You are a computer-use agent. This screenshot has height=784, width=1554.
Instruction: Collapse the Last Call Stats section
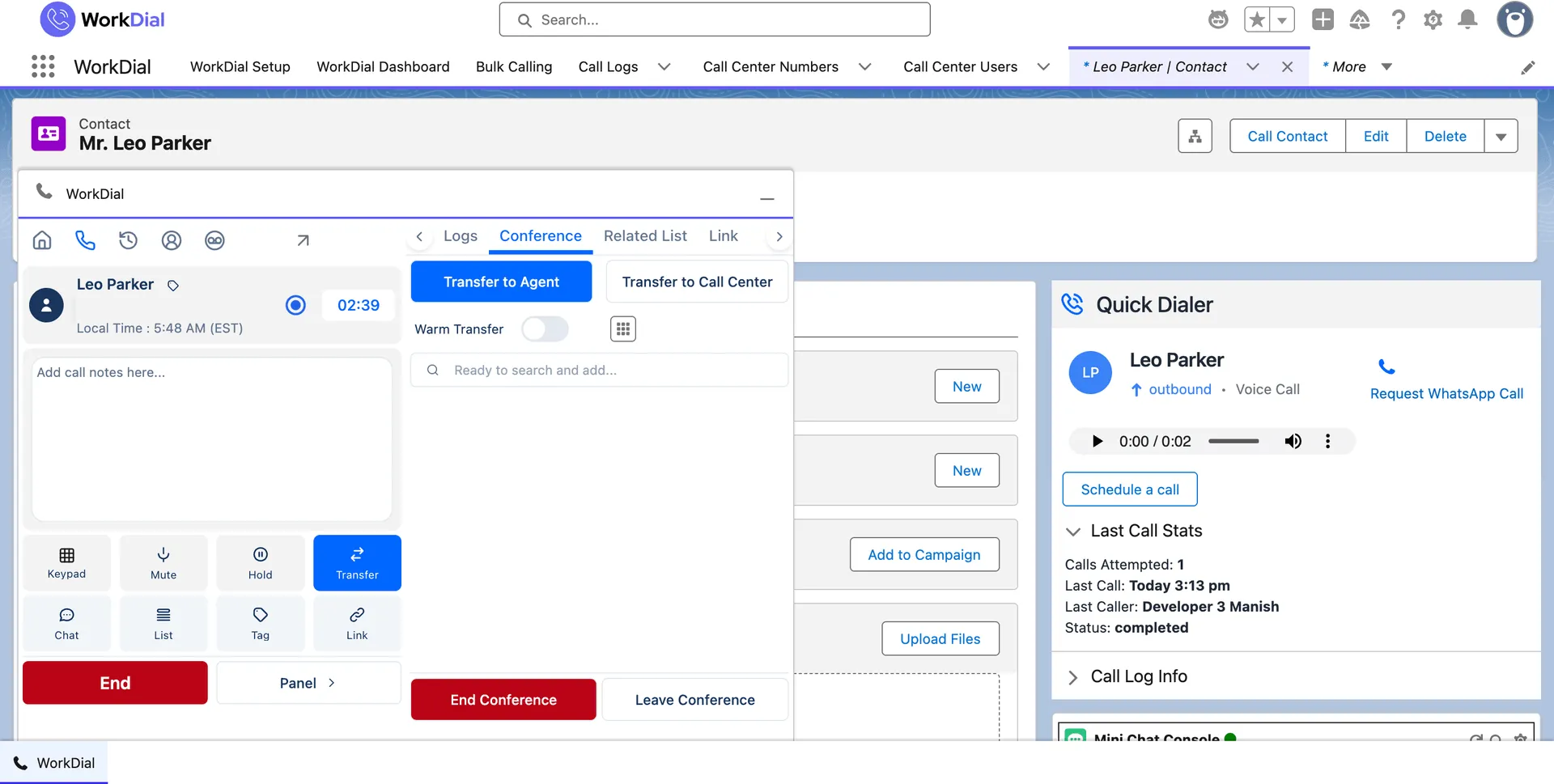1072,532
